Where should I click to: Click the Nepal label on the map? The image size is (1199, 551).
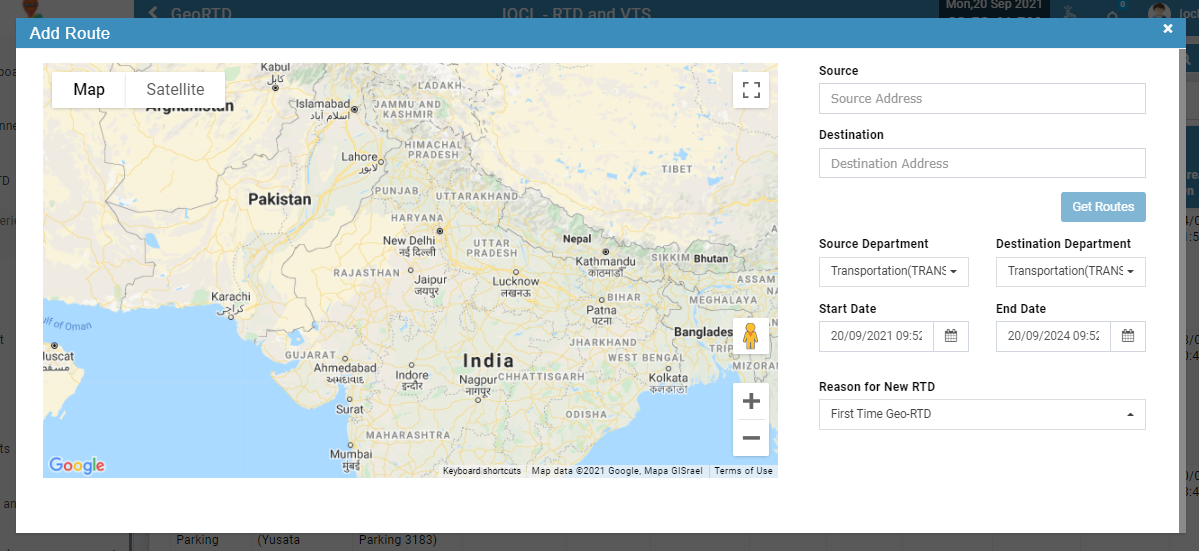[x=577, y=239]
